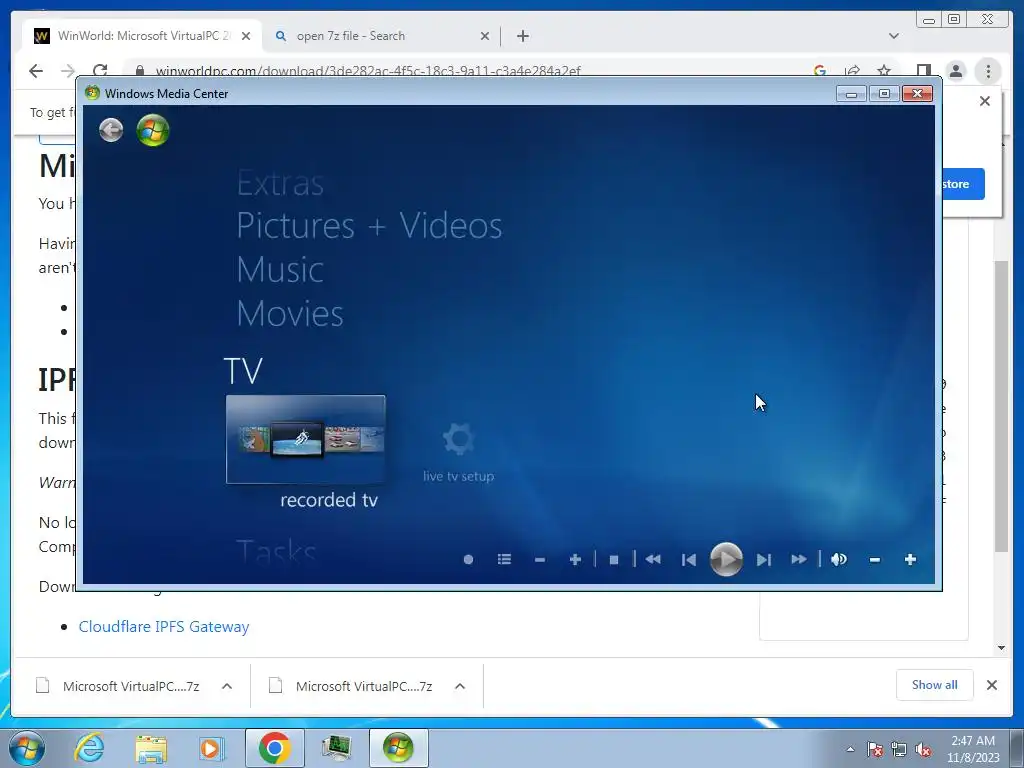This screenshot has width=1024, height=768.
Task: Channel down with the minus next to guide icon
Action: pos(539,560)
